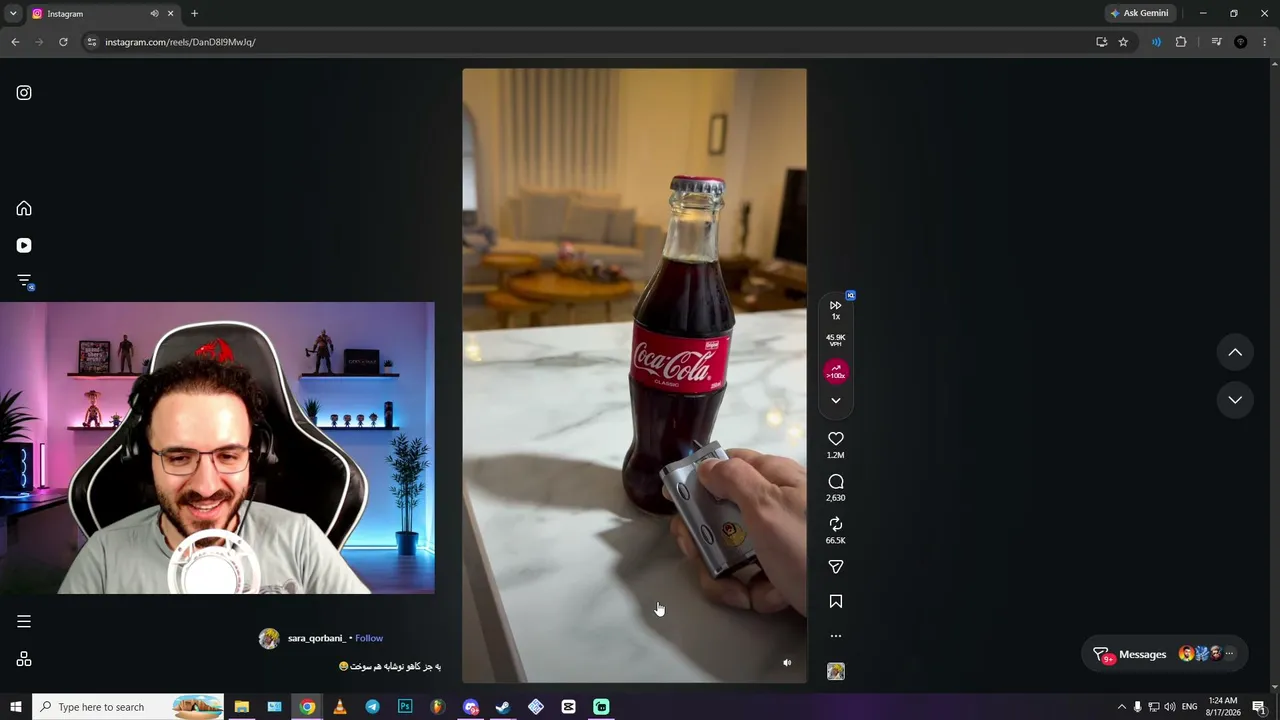
Task: Open File Explorer from taskbar
Action: pyautogui.click(x=241, y=707)
